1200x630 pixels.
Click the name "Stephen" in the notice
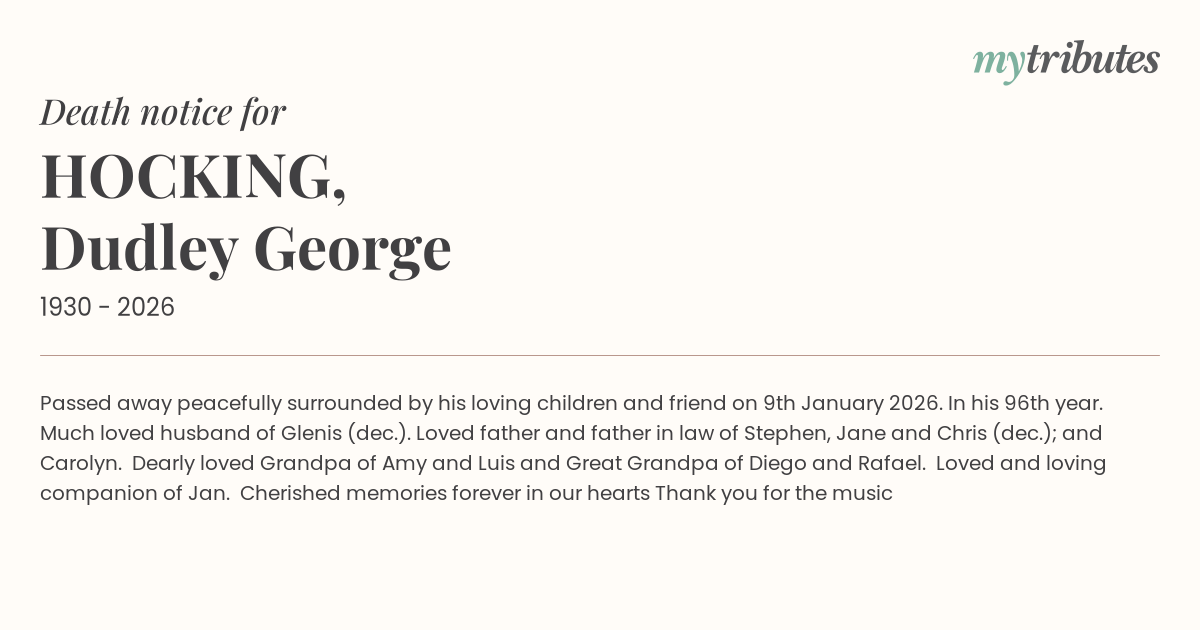click(x=780, y=434)
